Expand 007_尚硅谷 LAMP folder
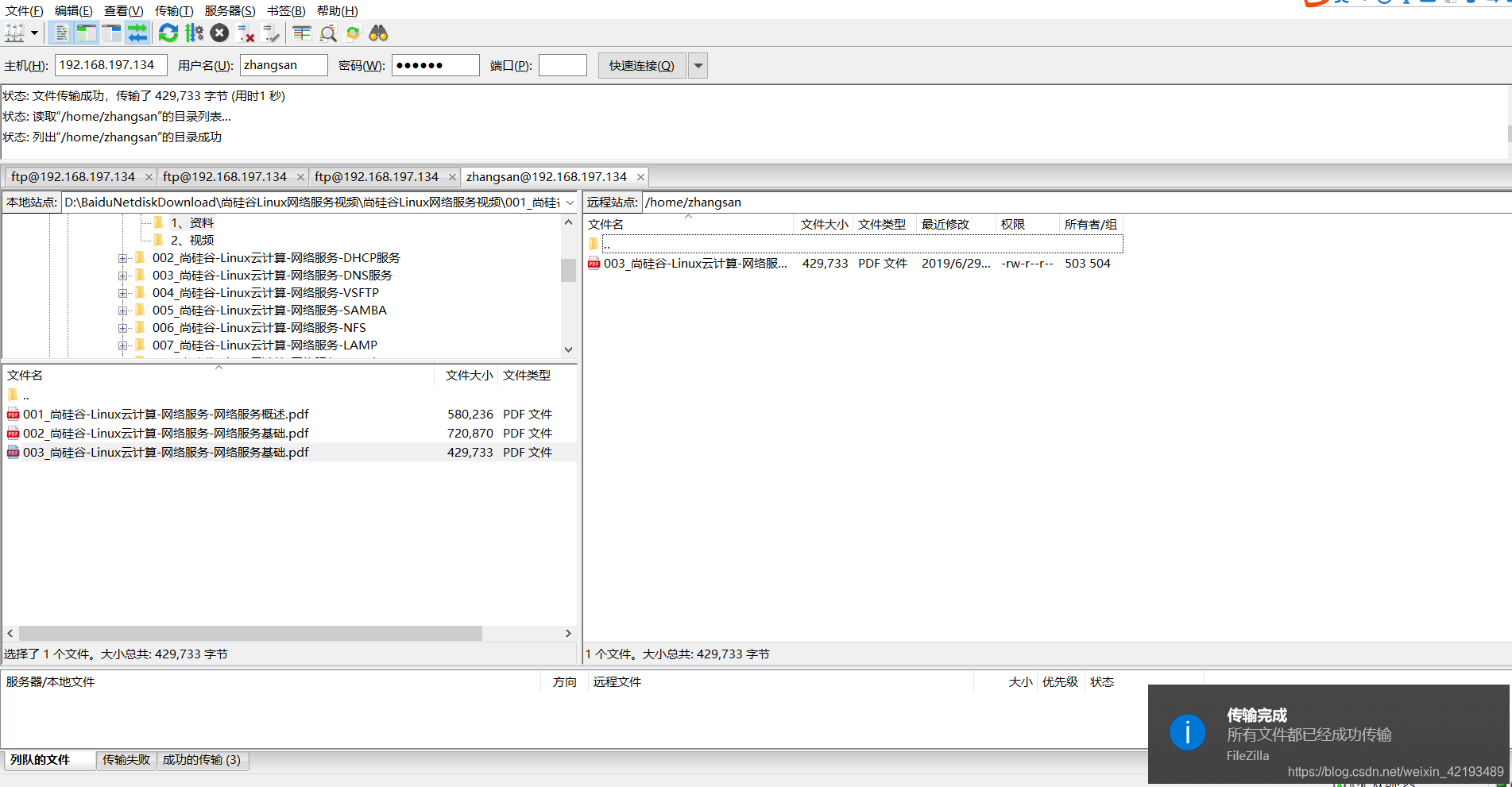Screen dimensions: 1512x787 122,345
